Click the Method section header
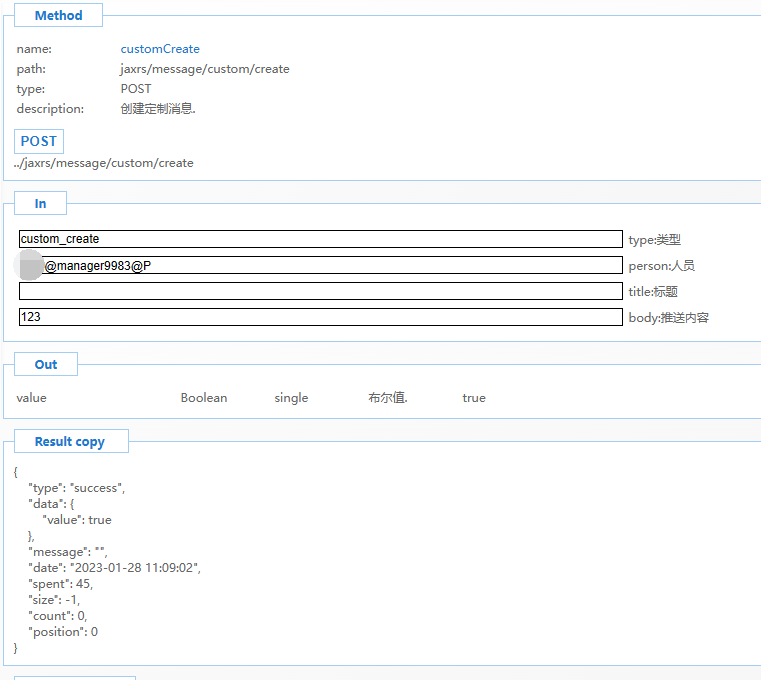Viewport: 761px width, 680px height. click(58, 15)
